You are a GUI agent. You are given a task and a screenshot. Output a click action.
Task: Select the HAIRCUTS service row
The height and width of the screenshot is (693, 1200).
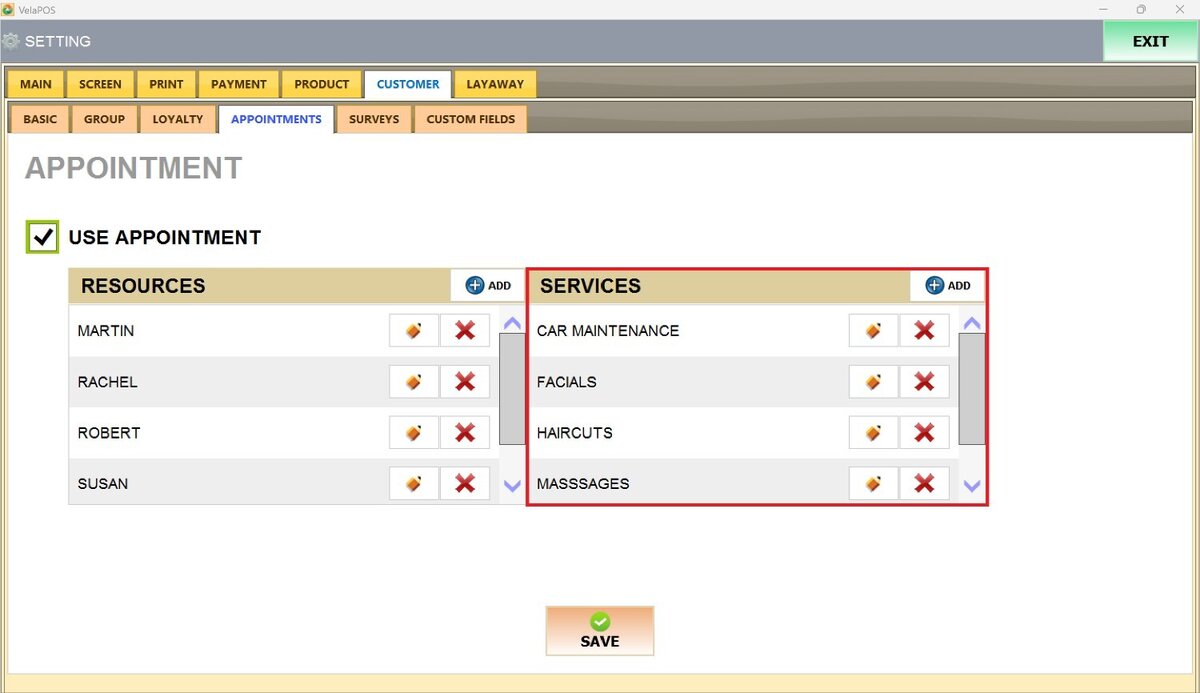pyautogui.click(x=743, y=433)
